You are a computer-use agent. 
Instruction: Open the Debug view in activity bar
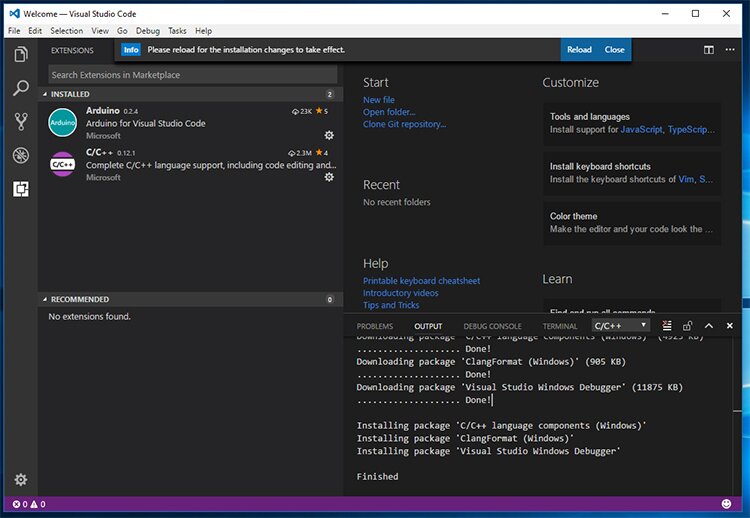[21, 155]
